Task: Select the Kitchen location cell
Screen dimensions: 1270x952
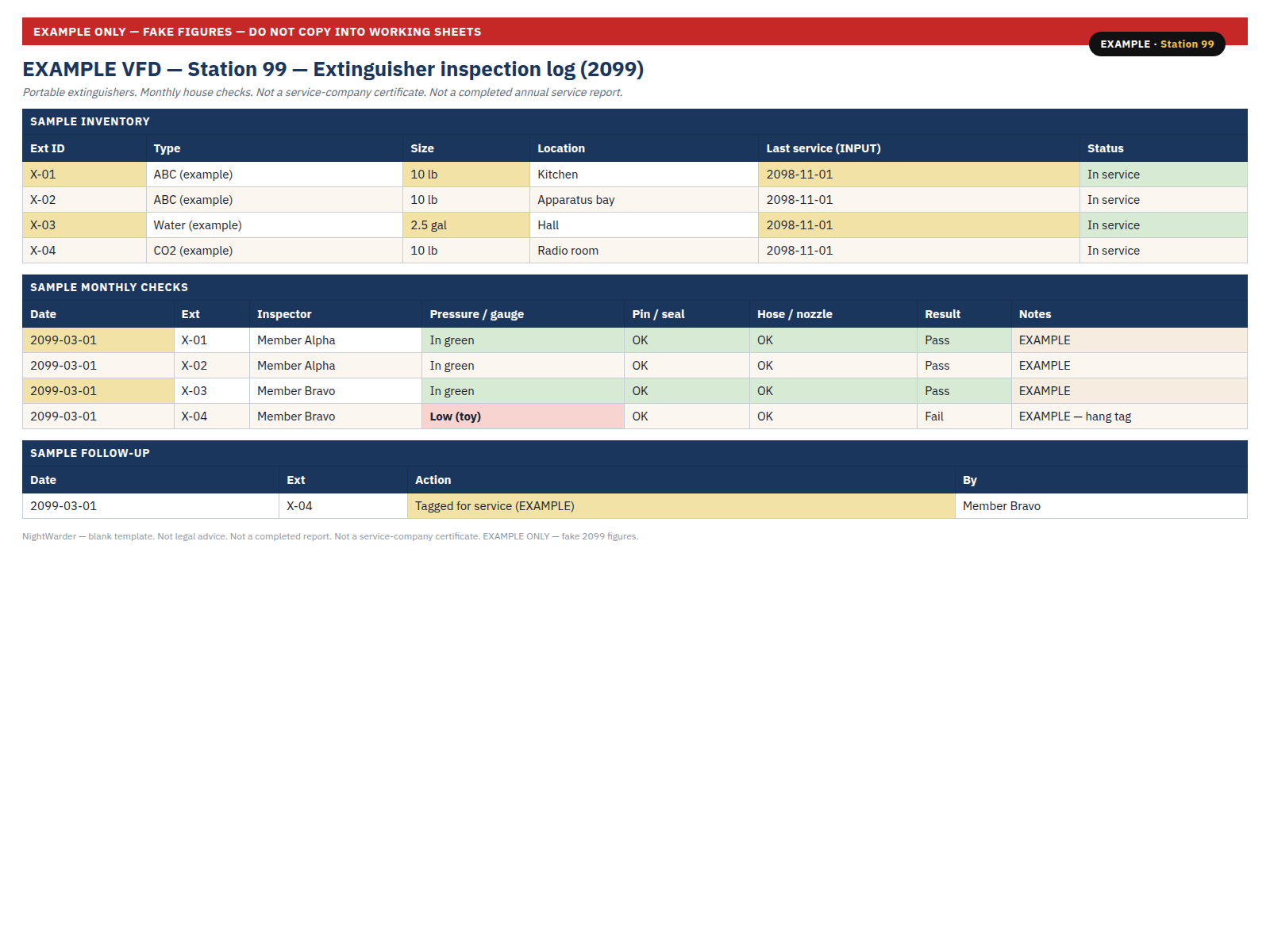Action: [x=645, y=175]
